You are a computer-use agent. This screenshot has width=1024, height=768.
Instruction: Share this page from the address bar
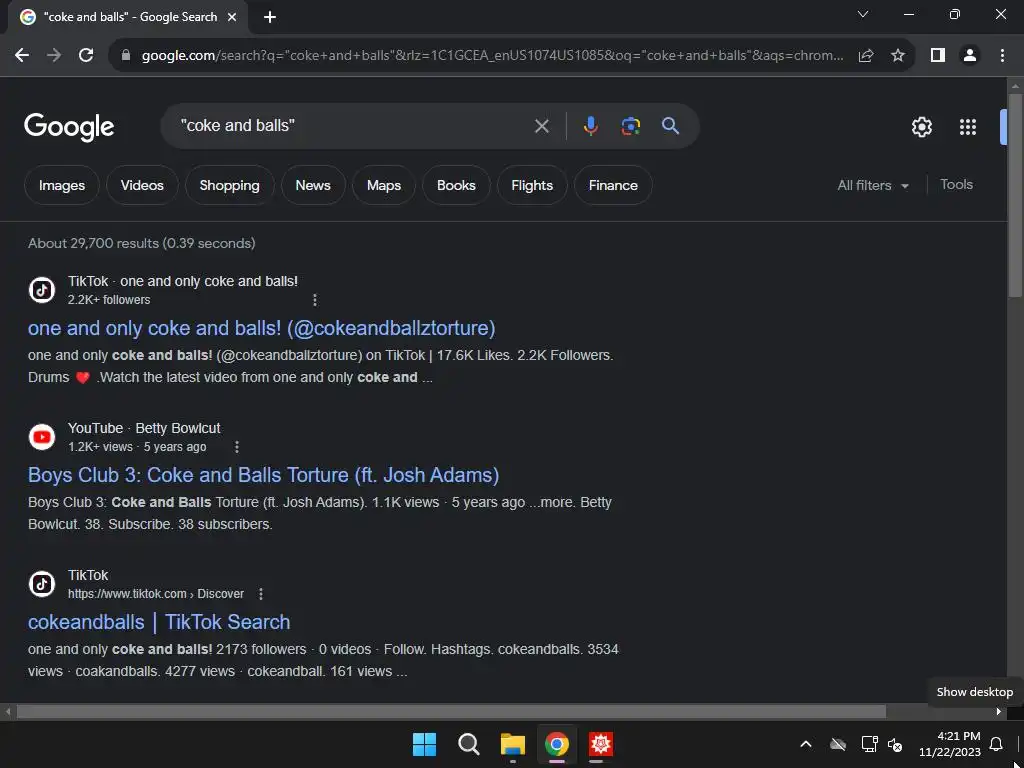point(866,56)
